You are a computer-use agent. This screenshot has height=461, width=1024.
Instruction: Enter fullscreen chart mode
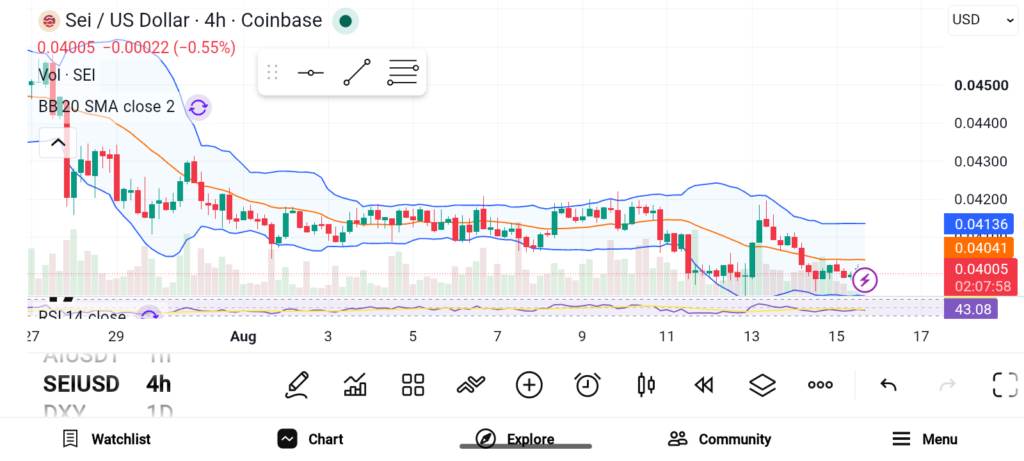(1005, 385)
